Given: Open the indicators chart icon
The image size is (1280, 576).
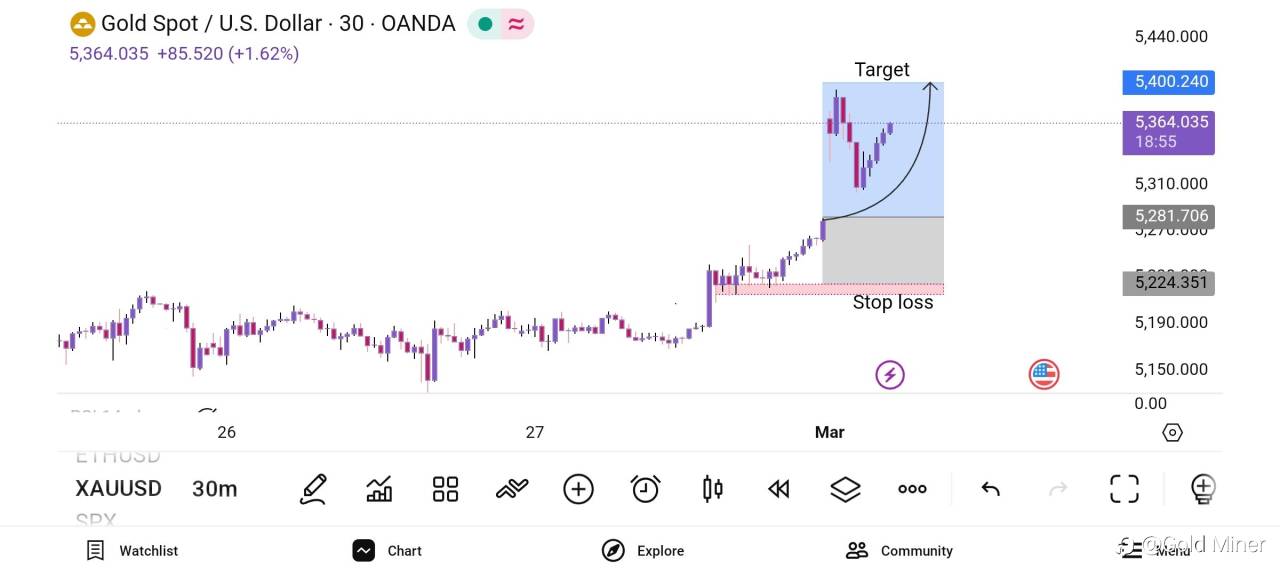Looking at the screenshot, I should [379, 489].
